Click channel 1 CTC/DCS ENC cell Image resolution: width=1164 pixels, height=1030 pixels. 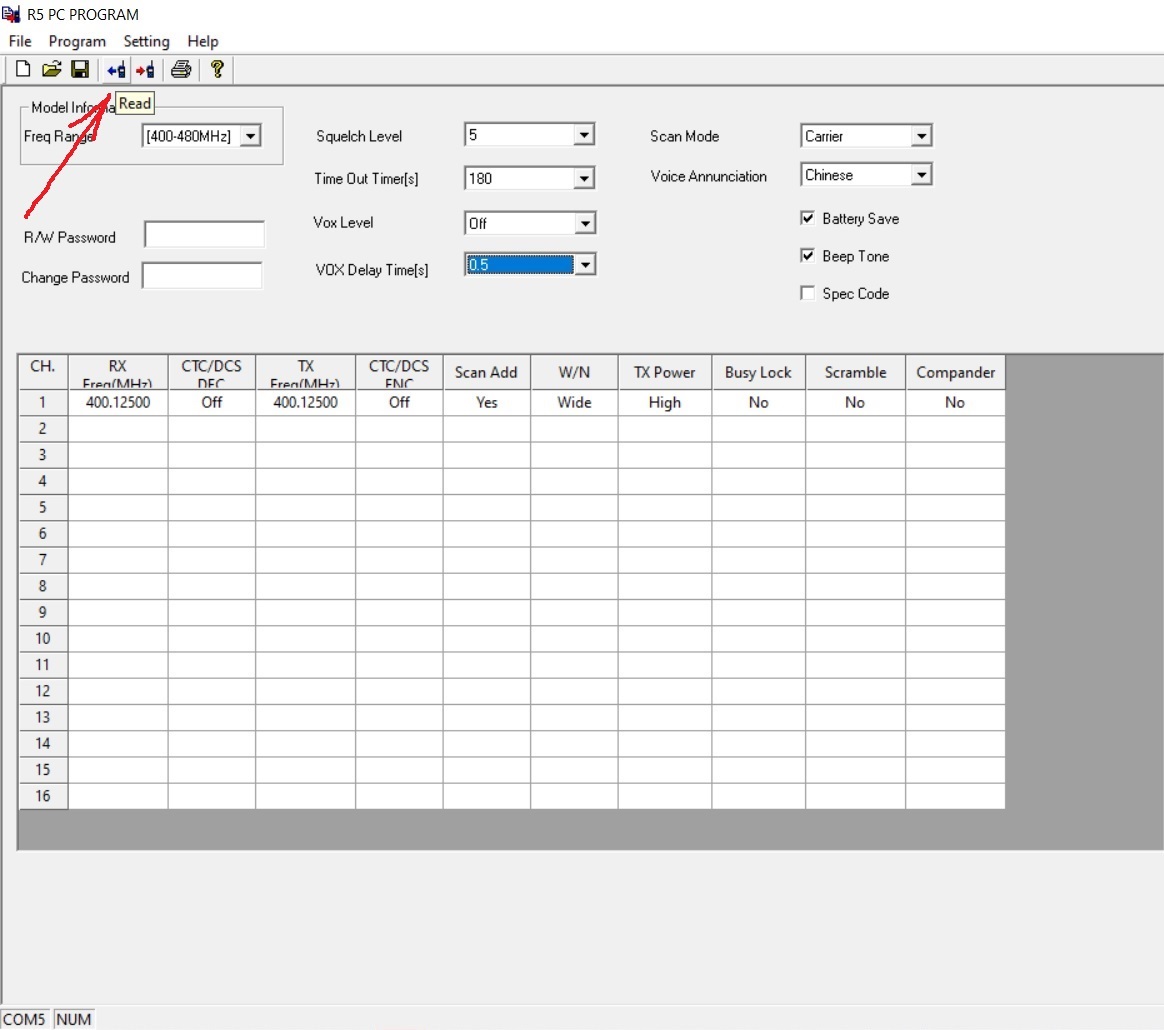[399, 402]
